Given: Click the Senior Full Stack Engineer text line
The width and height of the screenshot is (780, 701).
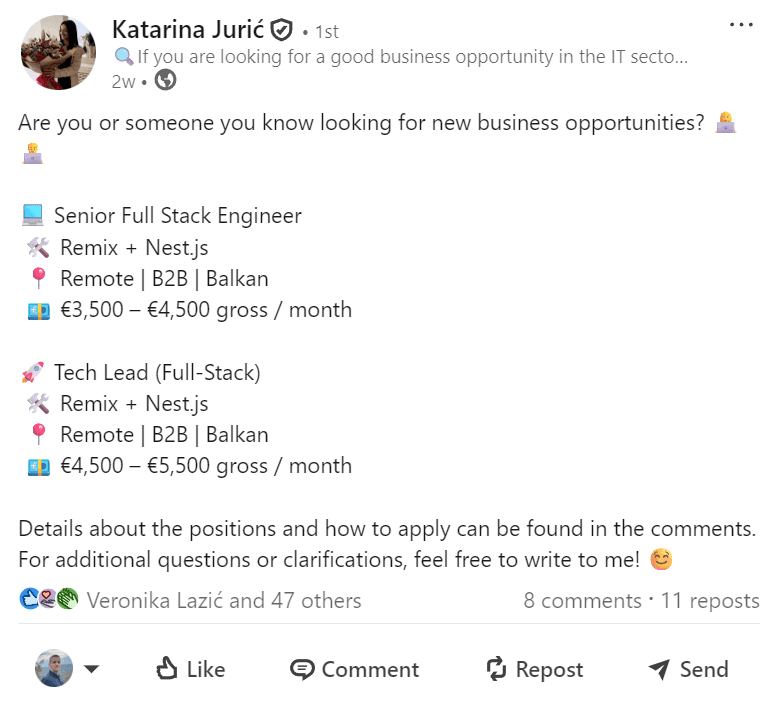Looking at the screenshot, I should pyautogui.click(x=177, y=215).
